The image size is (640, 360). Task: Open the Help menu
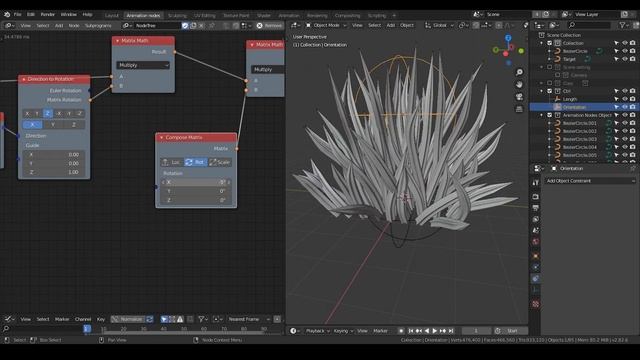point(87,14)
